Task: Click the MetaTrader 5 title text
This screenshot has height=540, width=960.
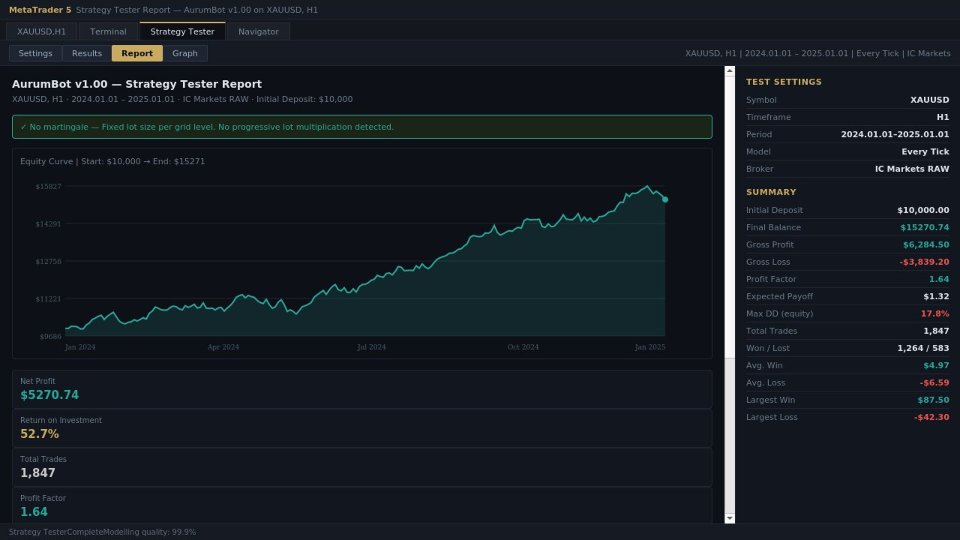Action: [40, 10]
